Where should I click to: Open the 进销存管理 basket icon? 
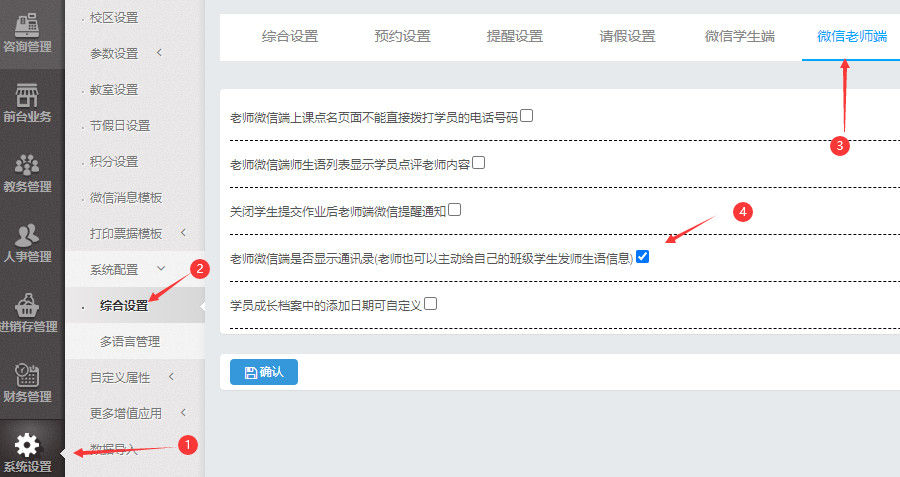tap(27, 305)
